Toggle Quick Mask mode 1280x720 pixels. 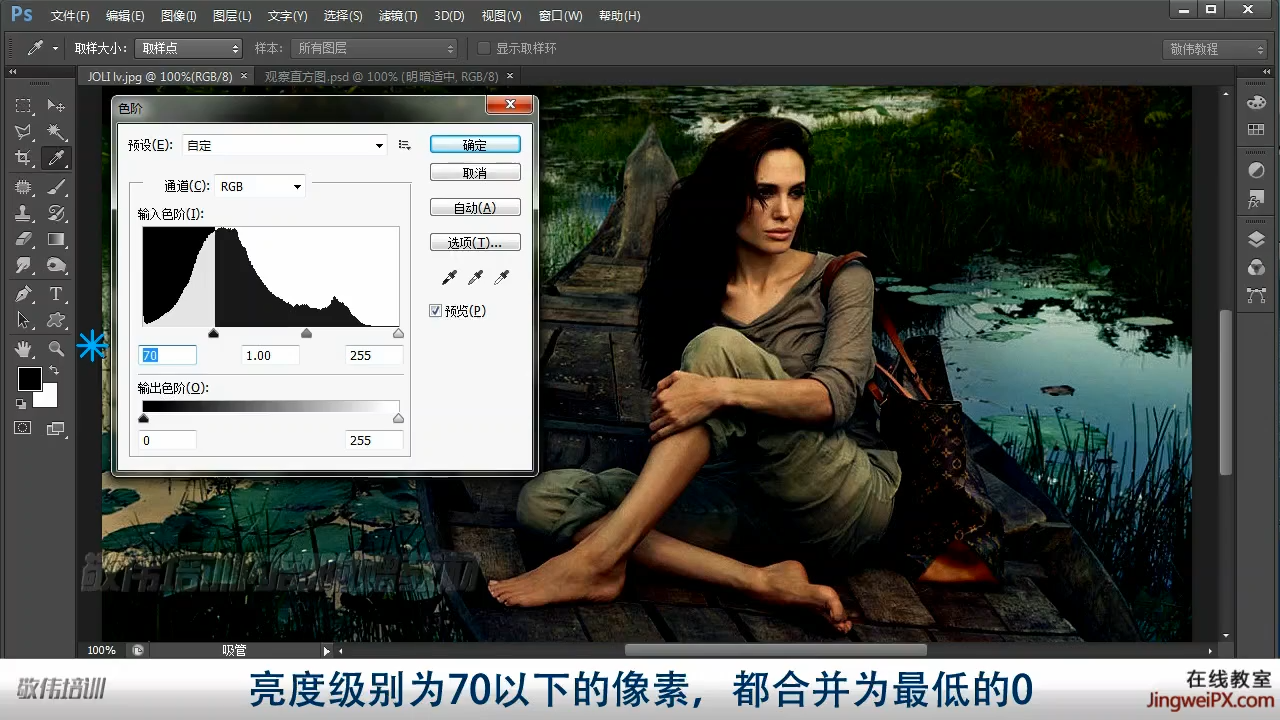(x=23, y=428)
